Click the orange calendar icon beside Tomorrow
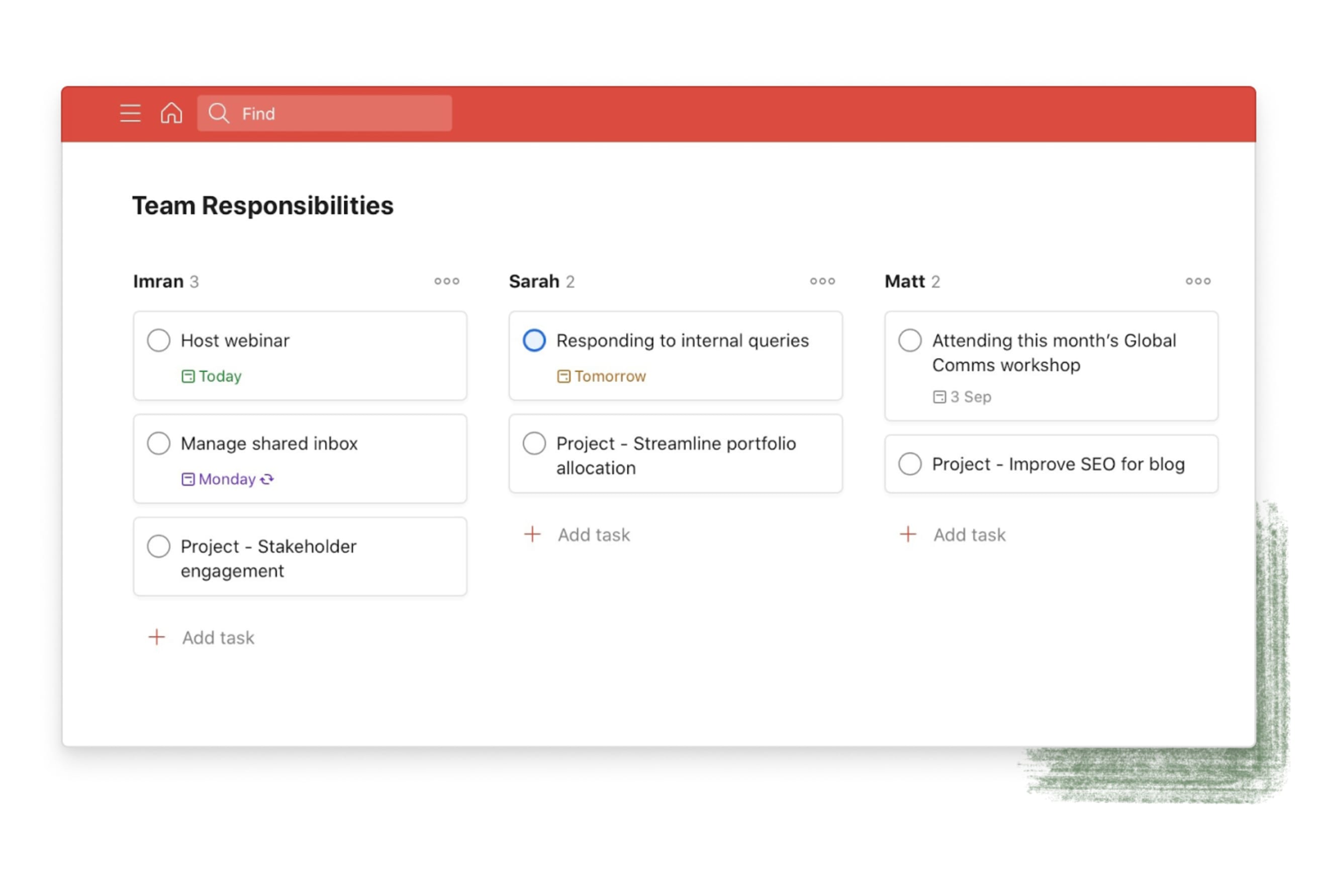Image resolution: width=1319 pixels, height=896 pixels. 563,376
